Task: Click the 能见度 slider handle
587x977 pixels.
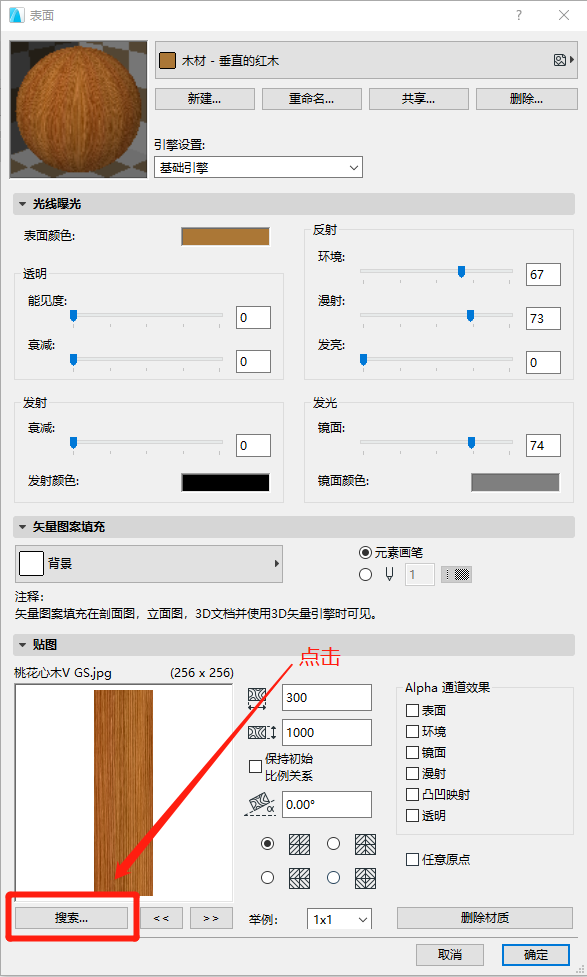Action: pos(74,316)
